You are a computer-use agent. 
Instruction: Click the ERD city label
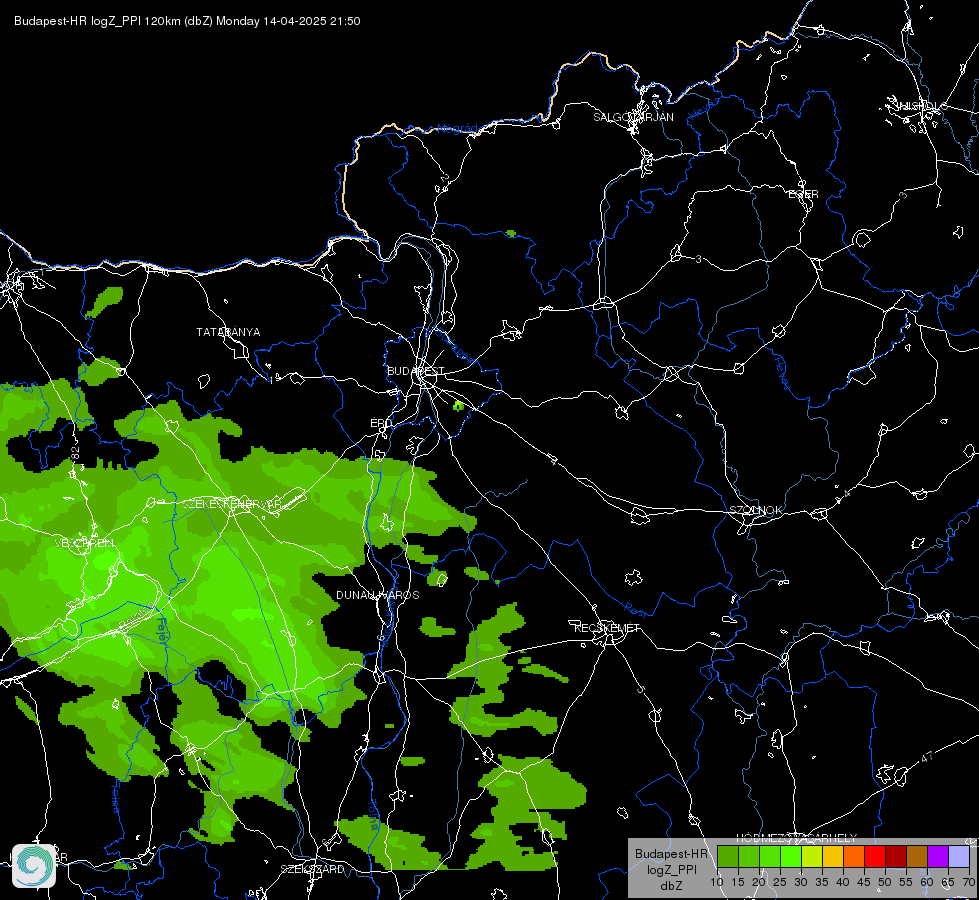click(381, 423)
